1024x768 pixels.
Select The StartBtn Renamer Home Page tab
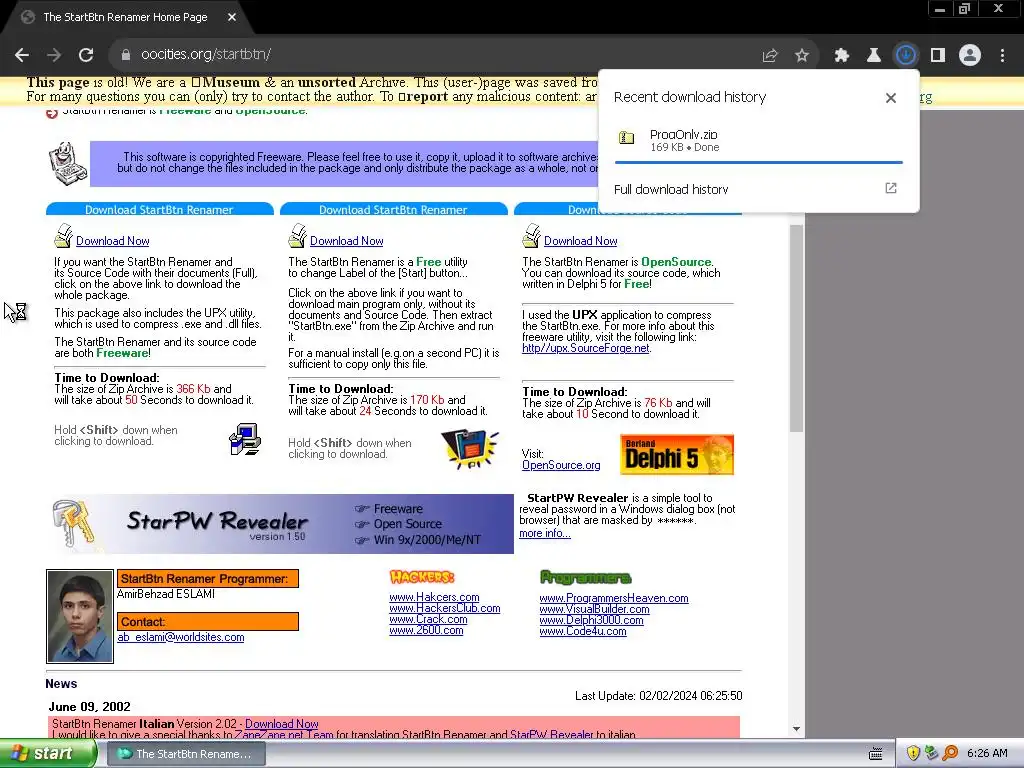[125, 17]
